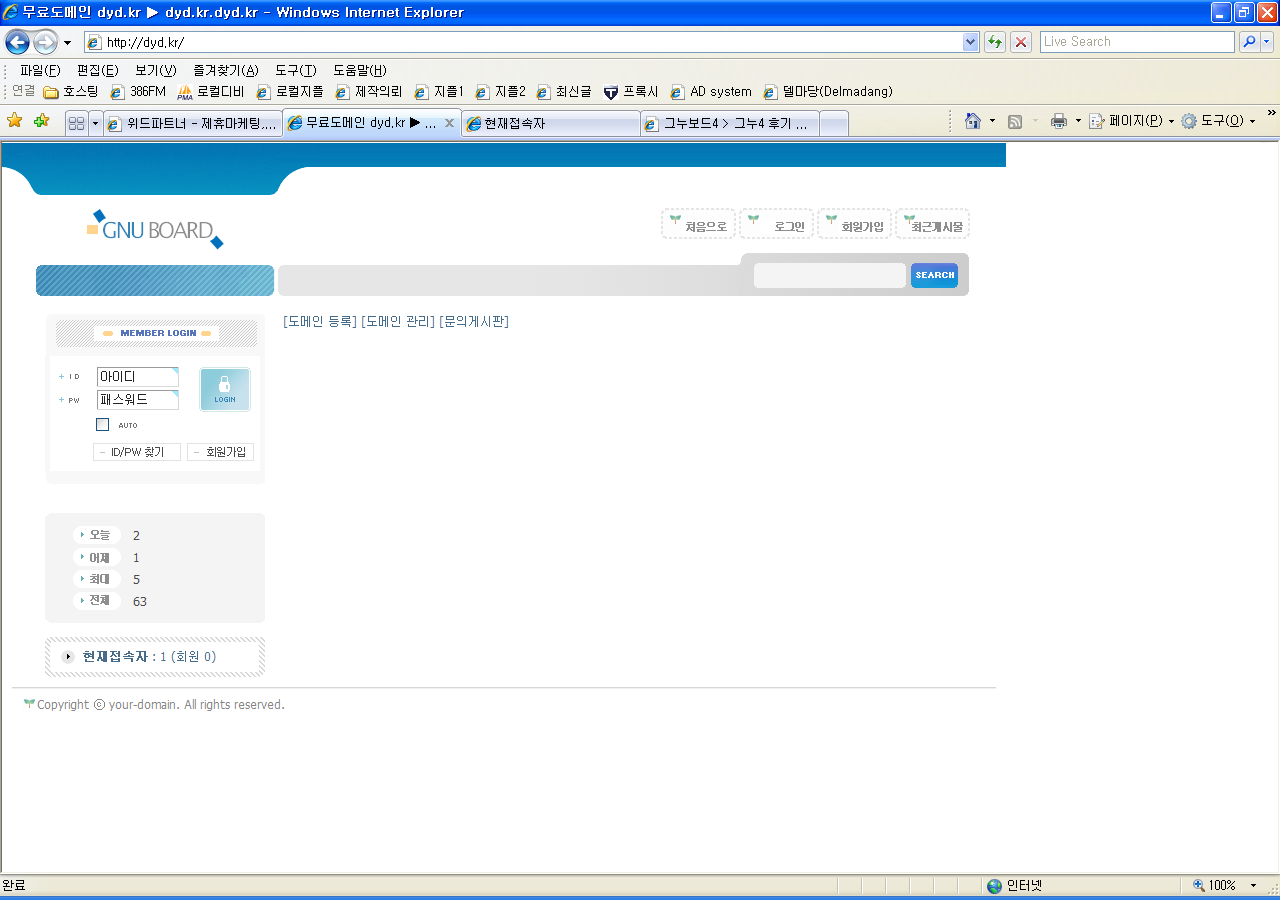Click the 회원가입 button in the top navigation

pos(854,224)
